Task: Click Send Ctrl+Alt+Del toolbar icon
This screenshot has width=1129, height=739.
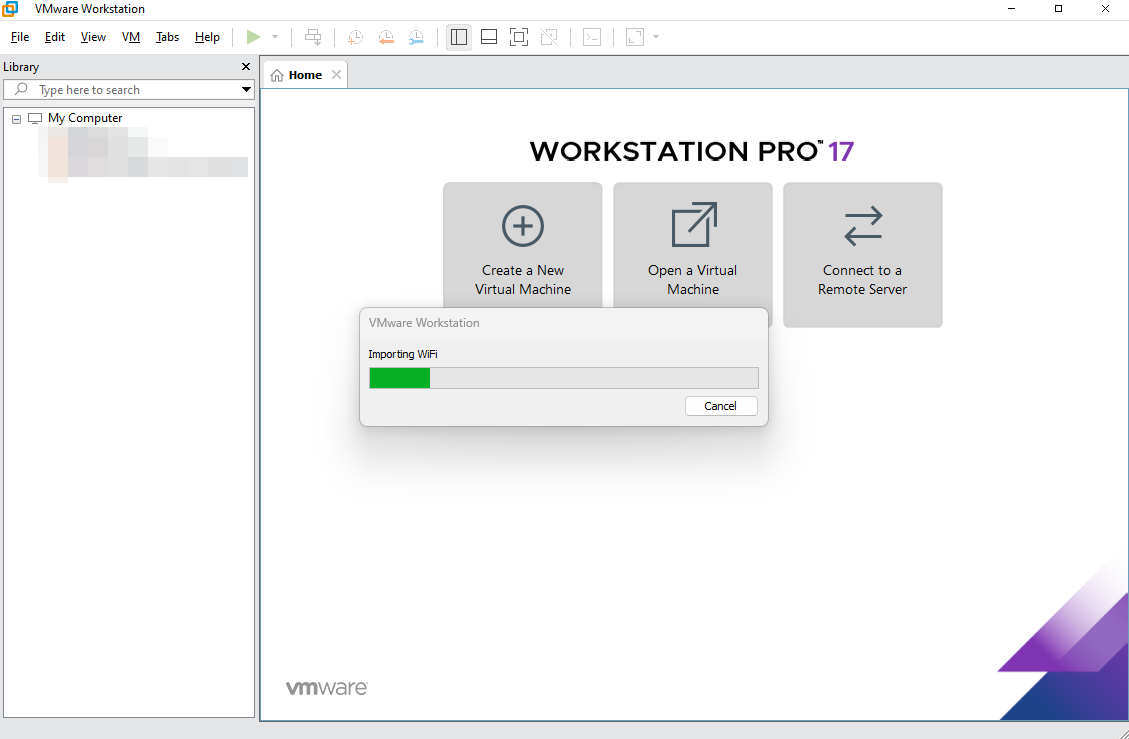Action: (x=312, y=37)
